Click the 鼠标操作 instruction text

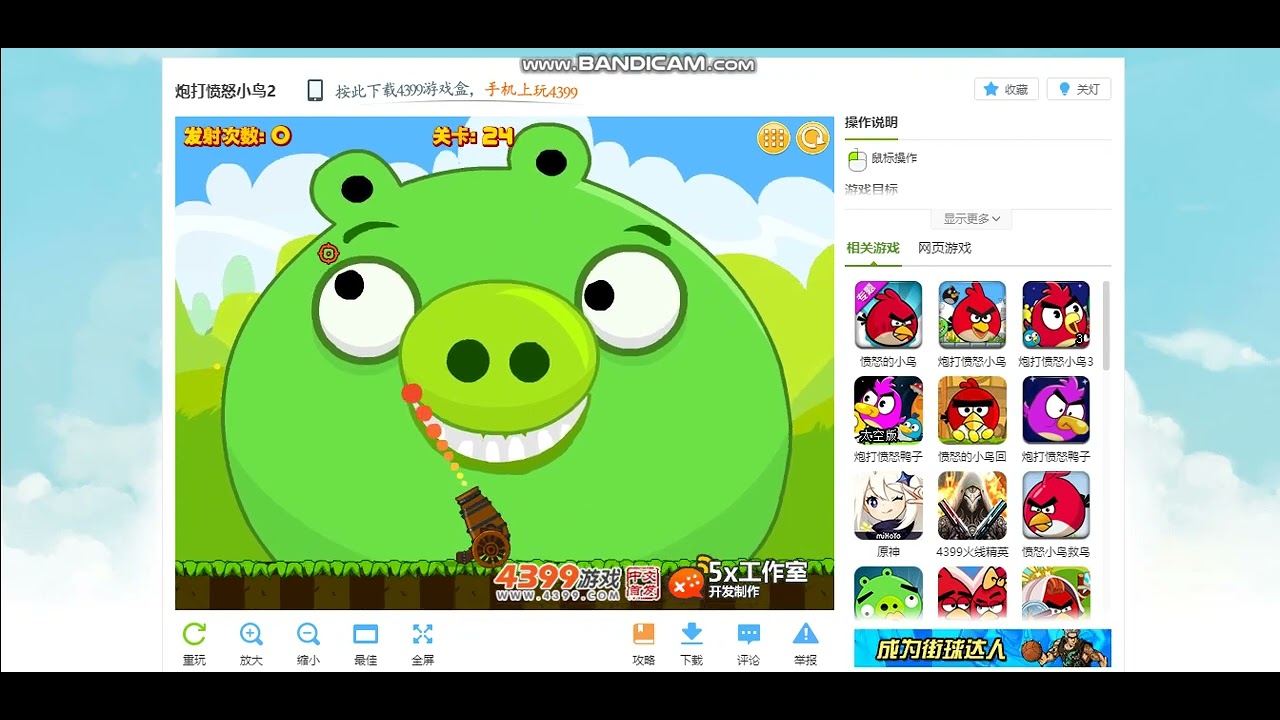point(894,158)
